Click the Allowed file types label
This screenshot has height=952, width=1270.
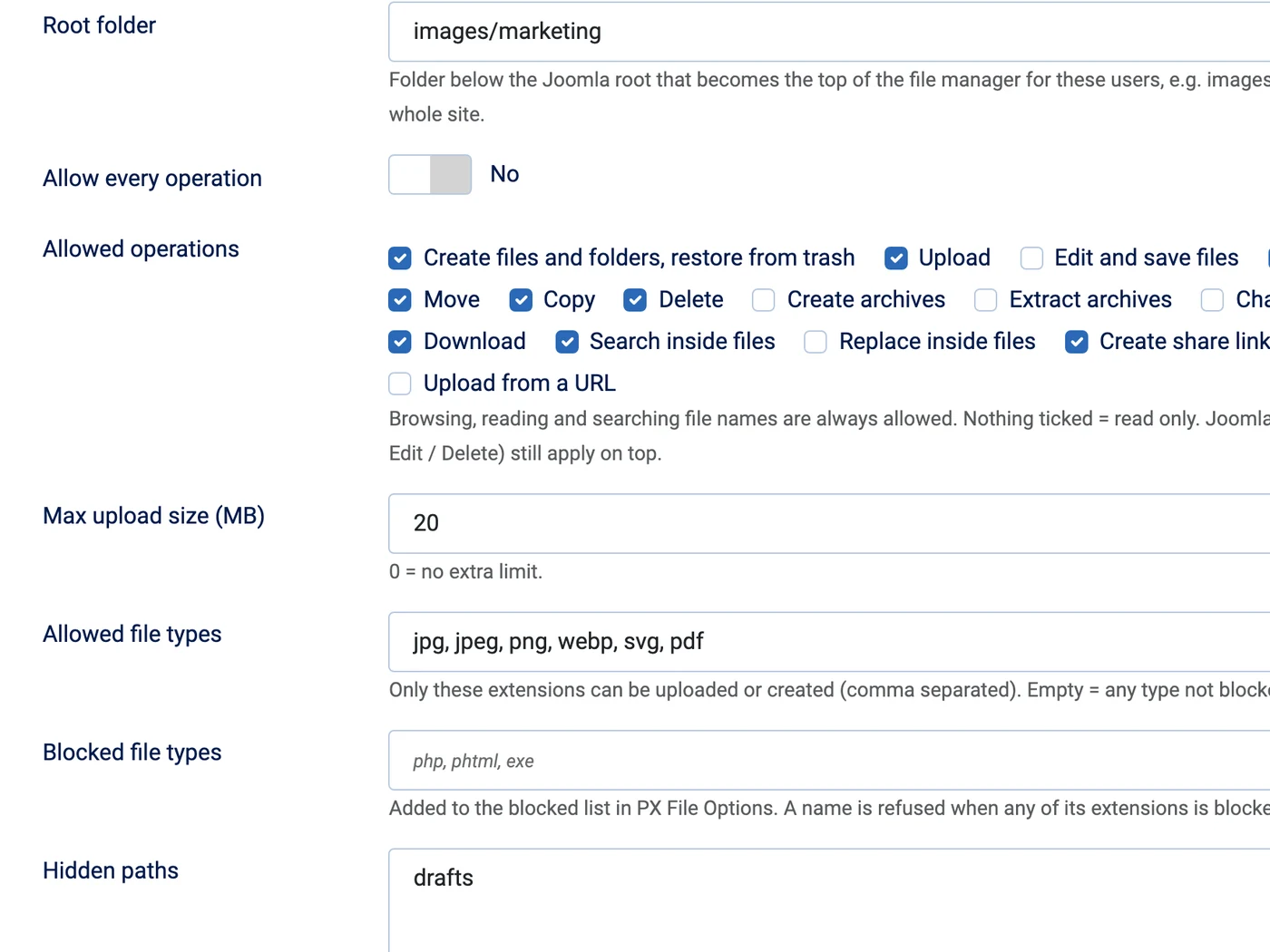click(132, 635)
